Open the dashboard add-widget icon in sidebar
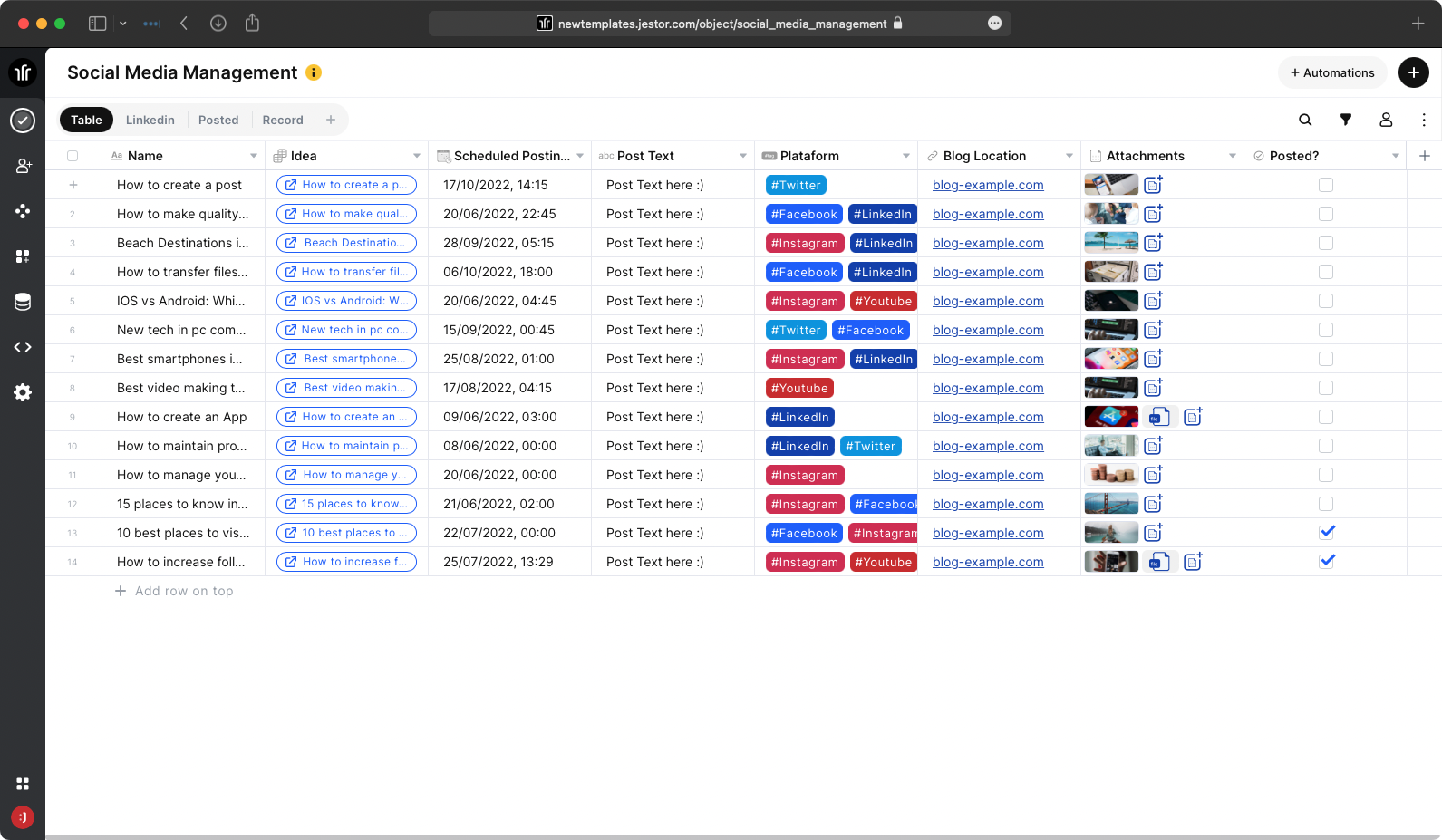Viewport: 1442px width, 840px height. [23, 256]
